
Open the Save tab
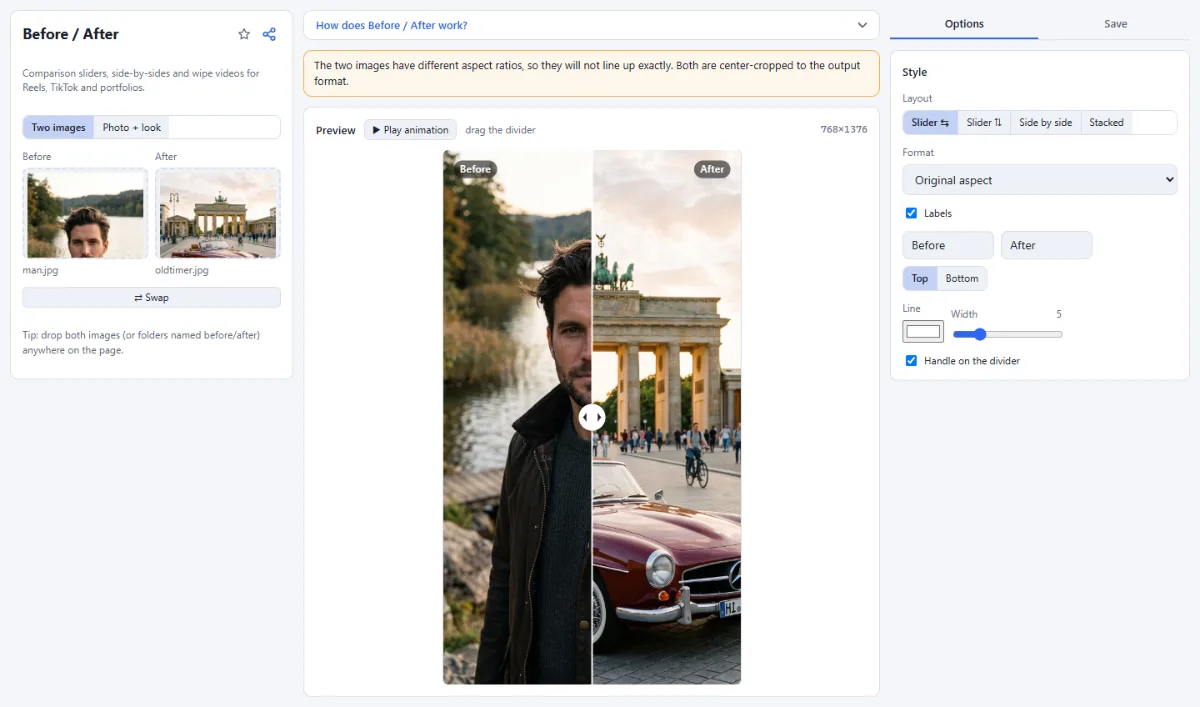pyautogui.click(x=1115, y=24)
